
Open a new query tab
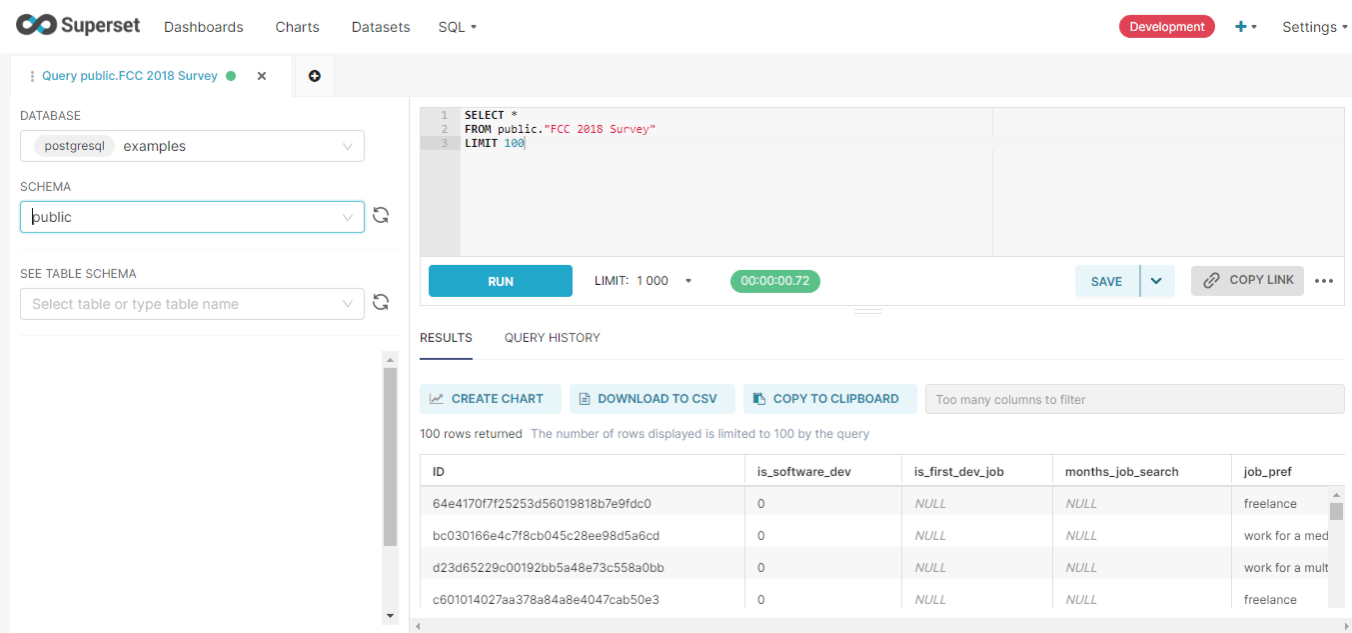(314, 76)
